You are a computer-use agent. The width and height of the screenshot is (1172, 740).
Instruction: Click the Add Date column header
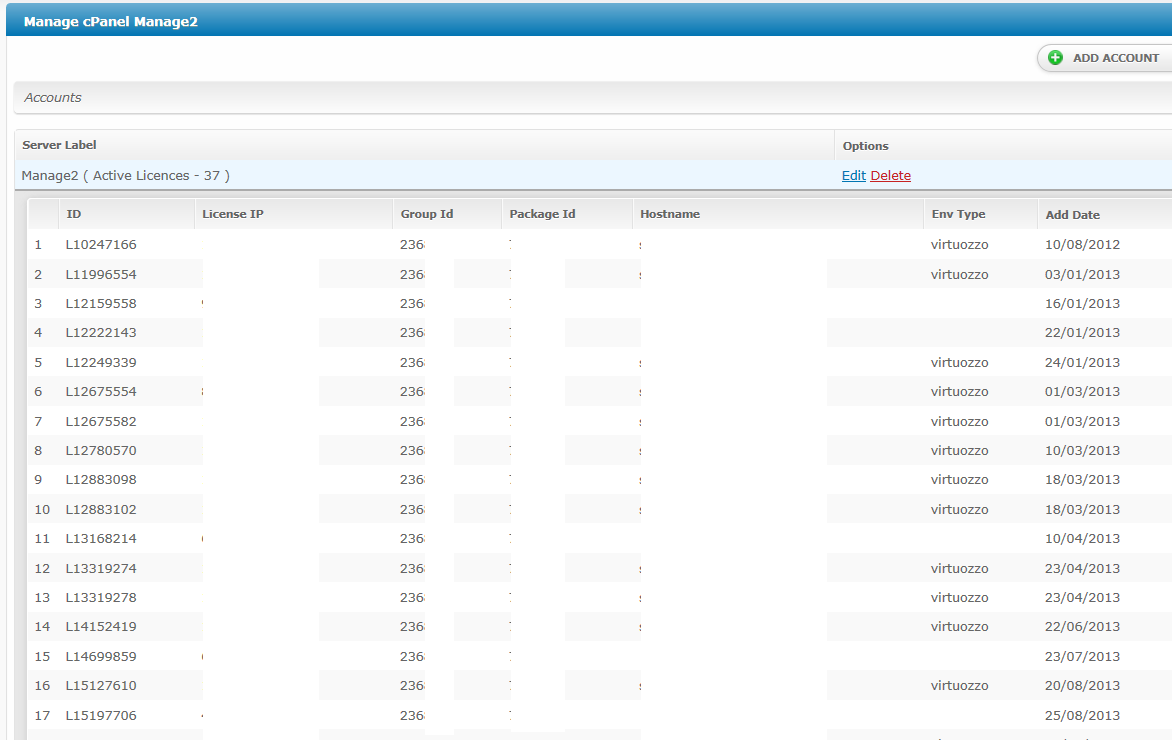1073,215
